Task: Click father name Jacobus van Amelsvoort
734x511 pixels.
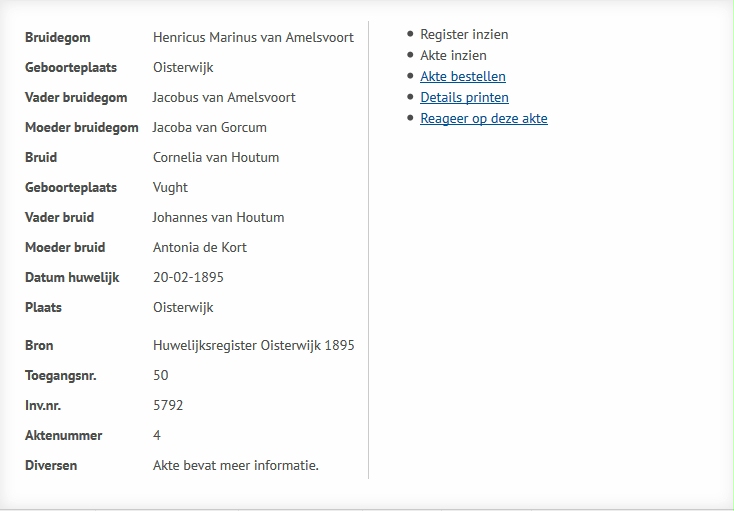Action: pos(224,97)
